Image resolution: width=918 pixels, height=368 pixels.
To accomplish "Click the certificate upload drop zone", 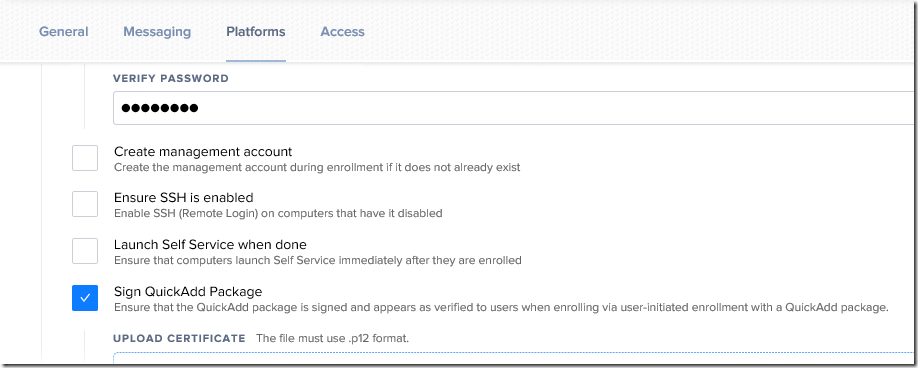I will [515, 360].
